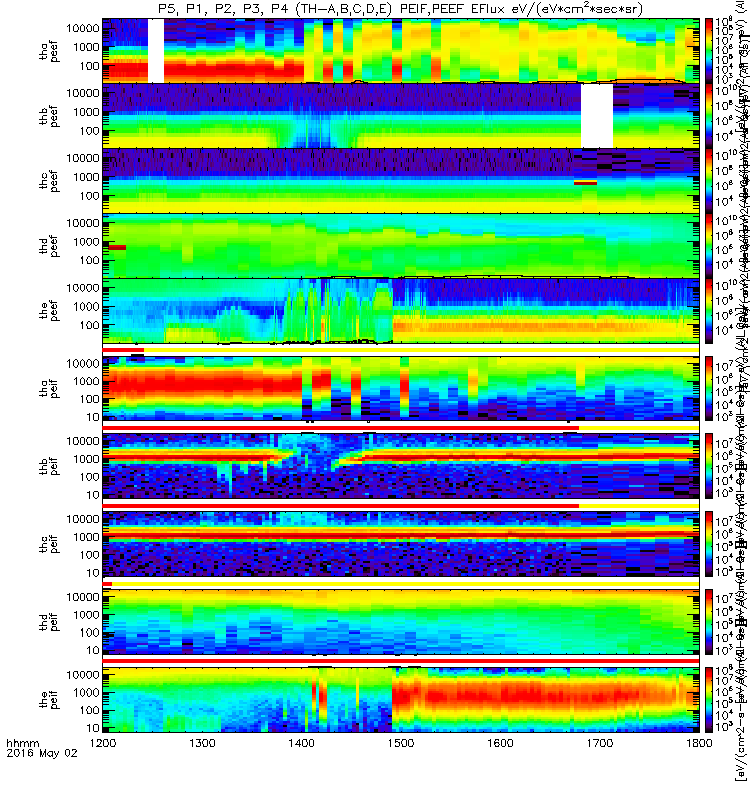Select the color bar beside thc peif panel
The image size is (750, 800).
pos(709,544)
